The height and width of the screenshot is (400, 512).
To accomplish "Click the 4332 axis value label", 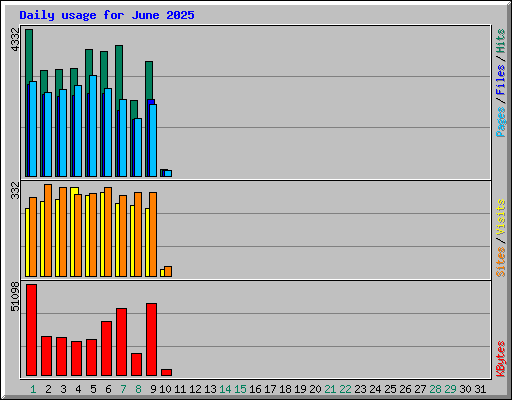I will tap(15, 40).
